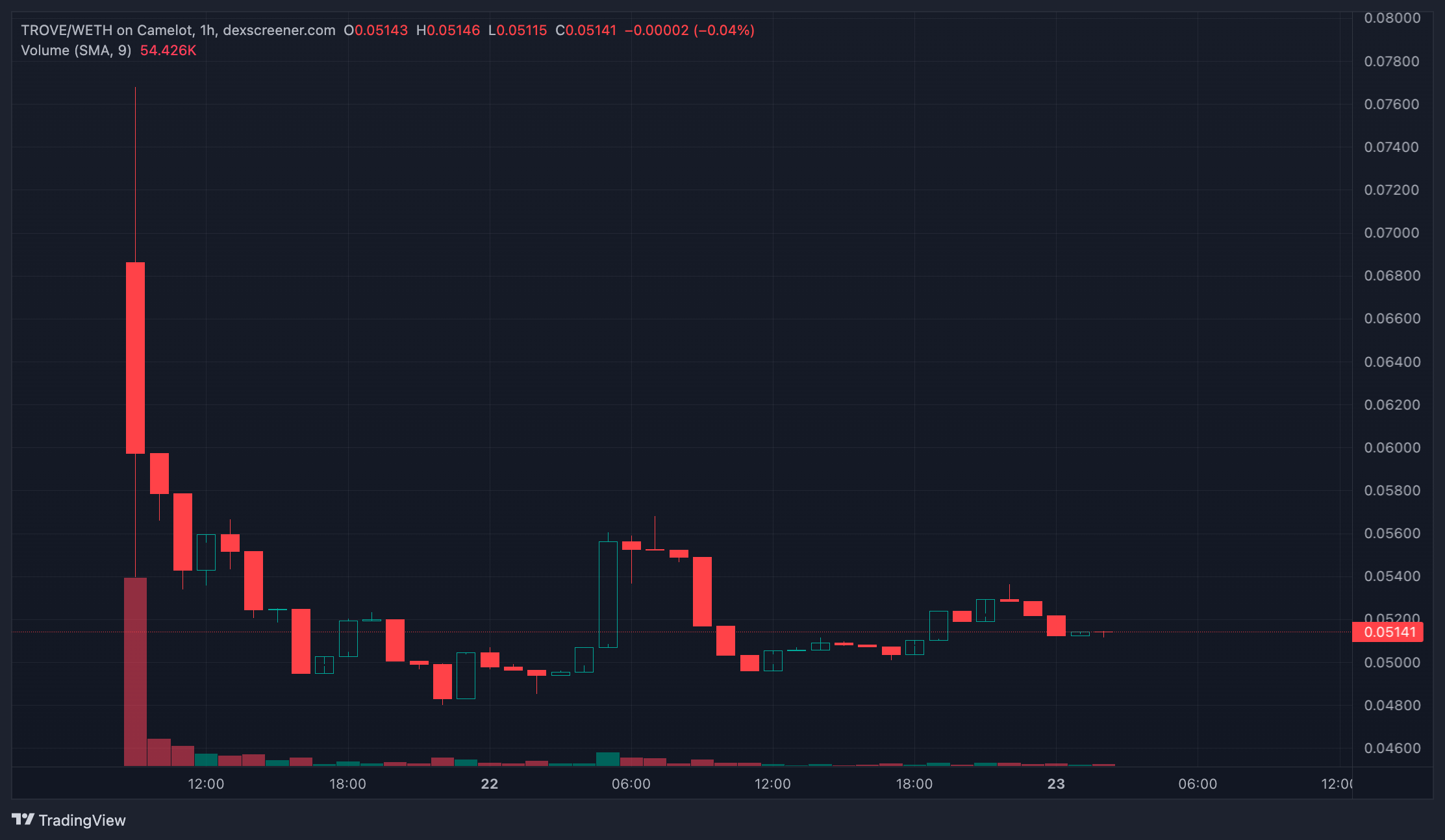The width and height of the screenshot is (1445, 840).
Task: Click the green volume bar near 06:00
Action: coord(608,759)
